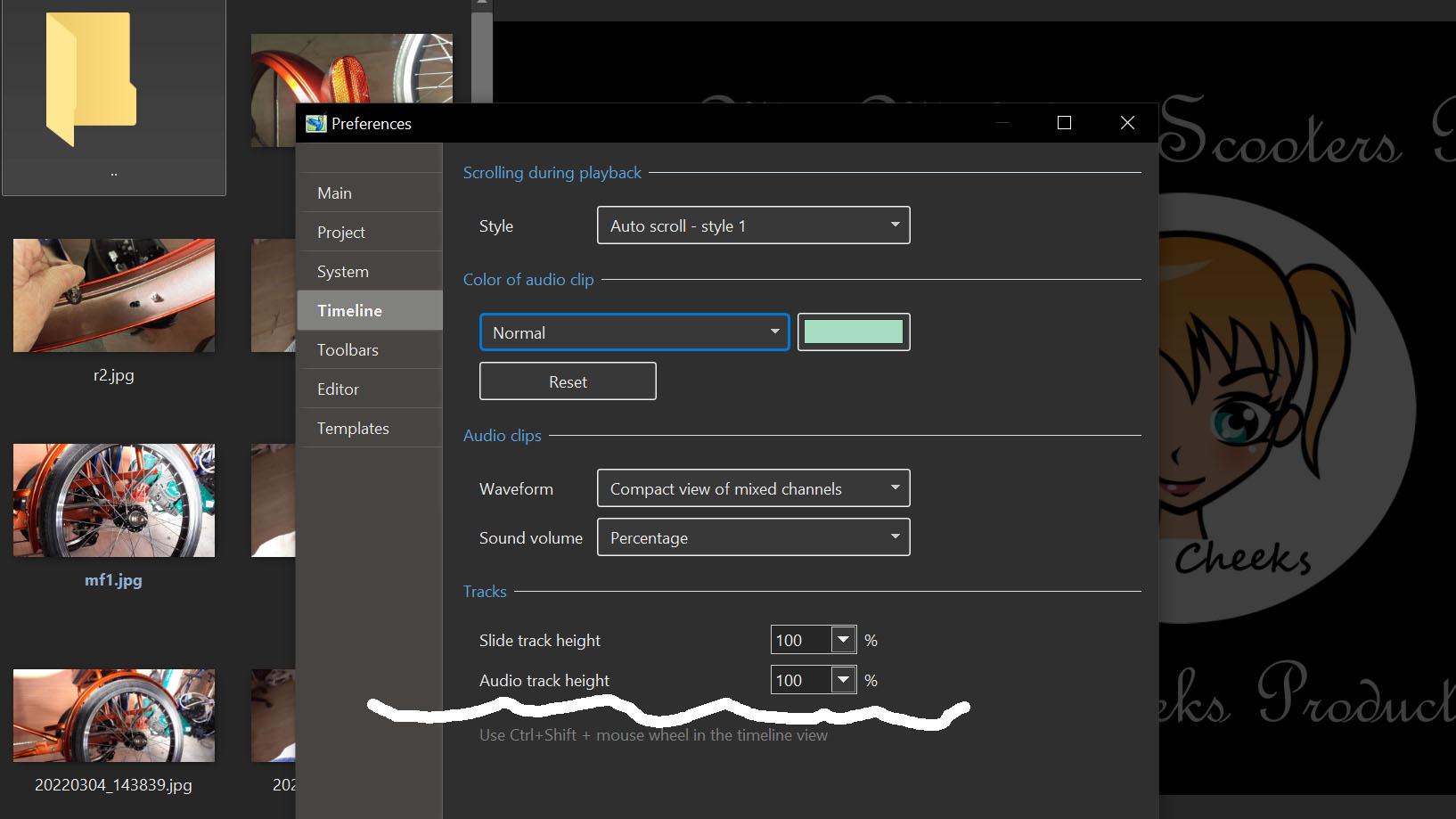Open the Slide track height dropdown arrow
This screenshot has height=819, width=1456.
843,640
